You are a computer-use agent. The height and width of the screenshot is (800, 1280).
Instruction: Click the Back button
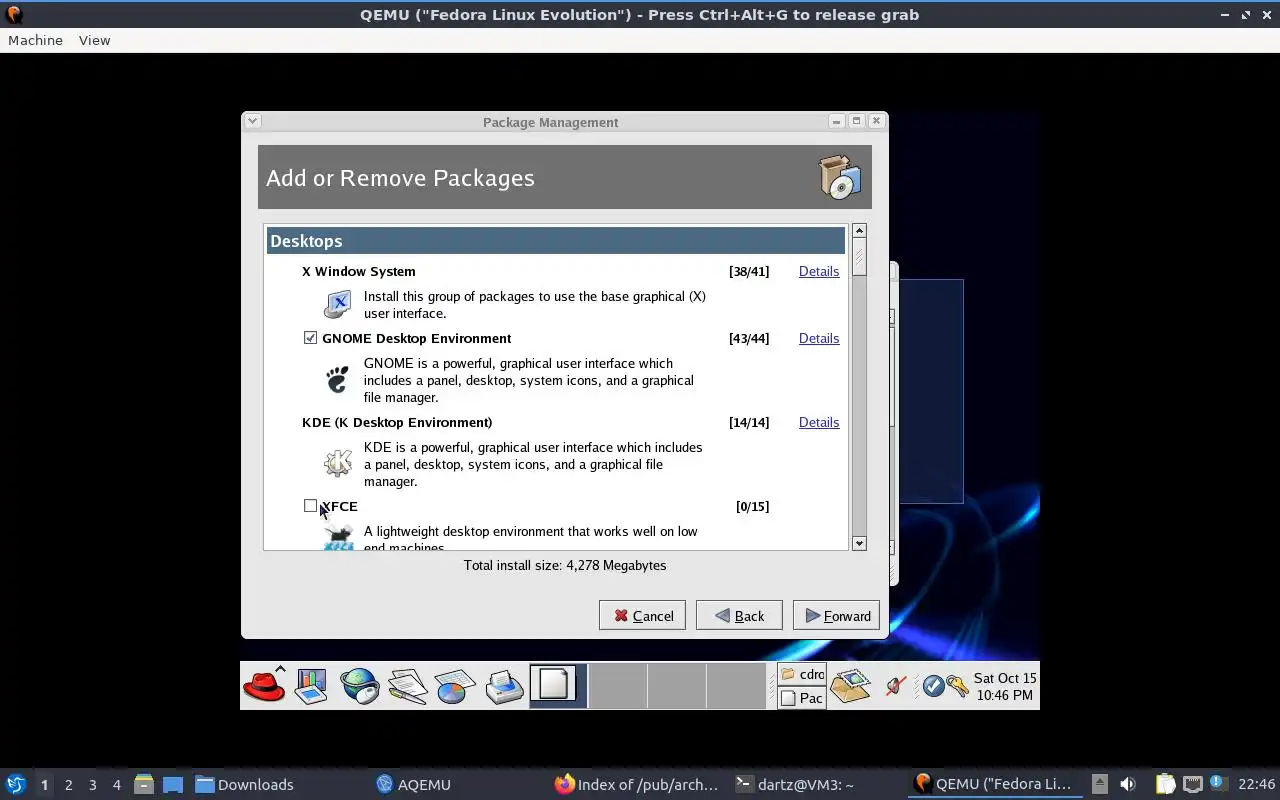[739, 615]
